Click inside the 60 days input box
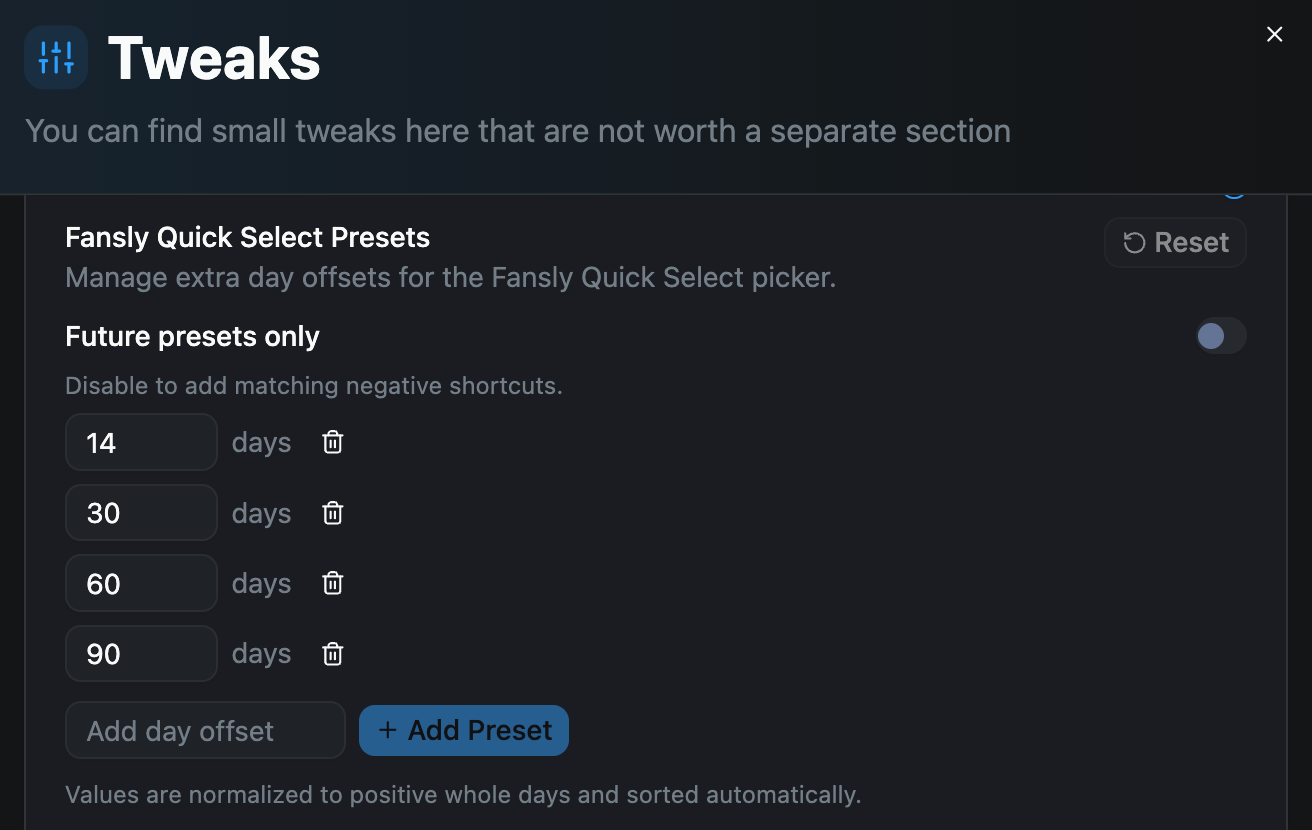 141,583
